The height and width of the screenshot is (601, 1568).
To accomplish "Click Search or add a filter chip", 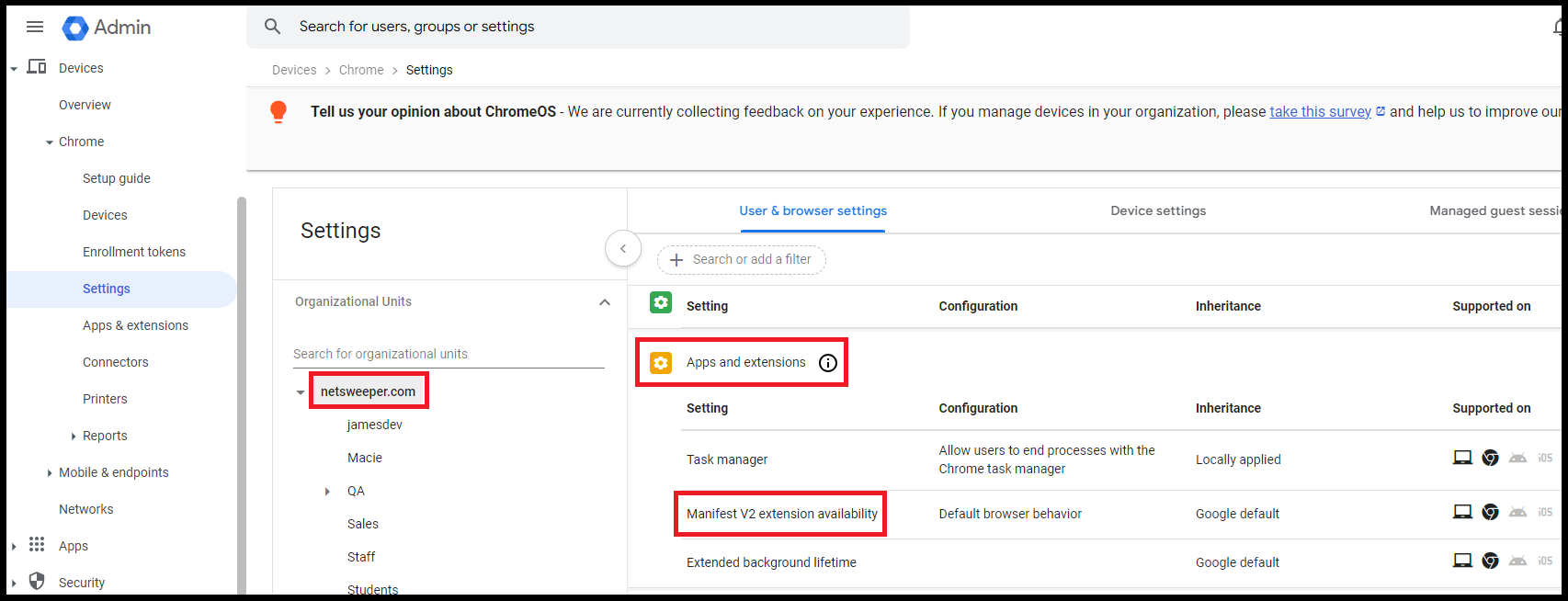I will point(742,260).
